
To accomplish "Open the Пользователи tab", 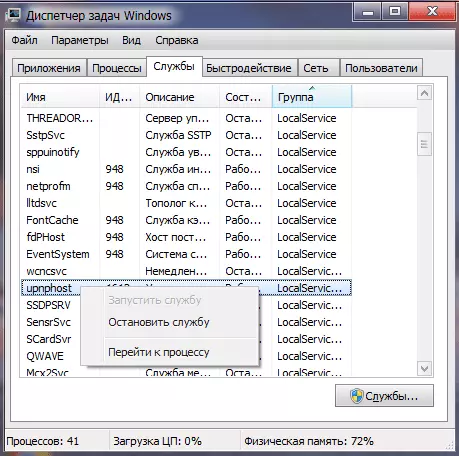I will click(381, 68).
